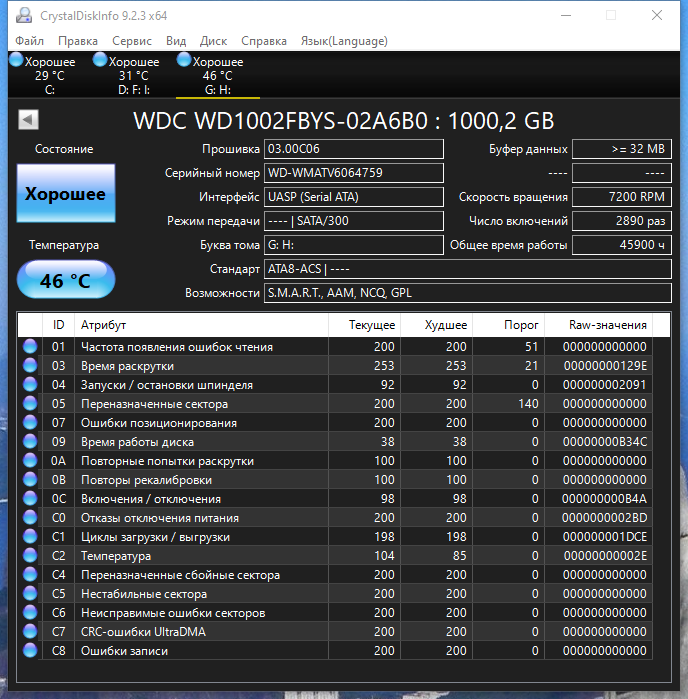Screen dimensions: 688x699
Task: Click the Raw-значения column header
Action: click(x=598, y=325)
